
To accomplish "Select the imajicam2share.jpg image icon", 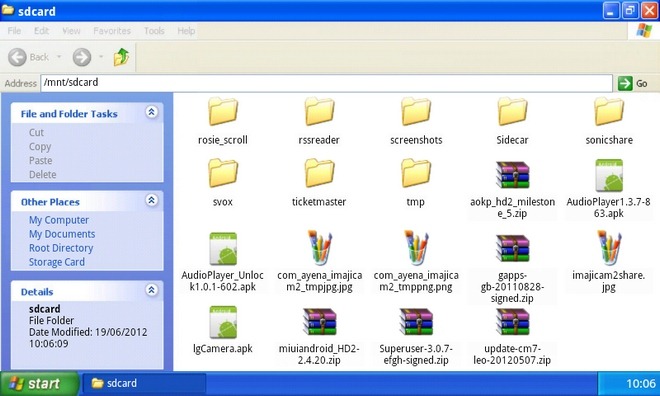I will [x=609, y=248].
